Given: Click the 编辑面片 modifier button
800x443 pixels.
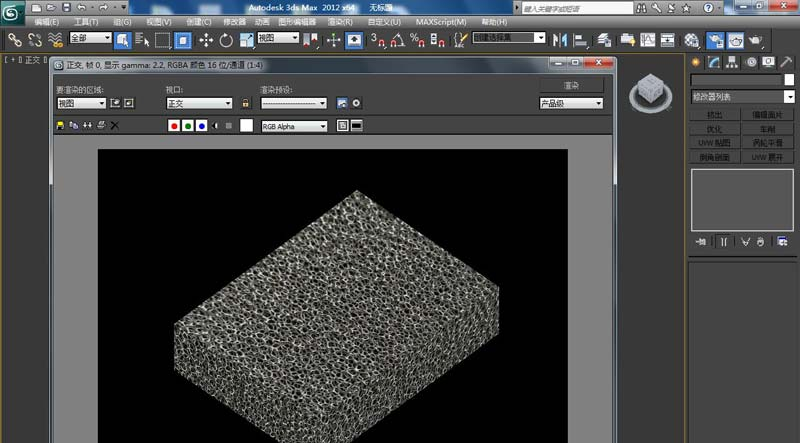Looking at the screenshot, I should tap(767, 114).
